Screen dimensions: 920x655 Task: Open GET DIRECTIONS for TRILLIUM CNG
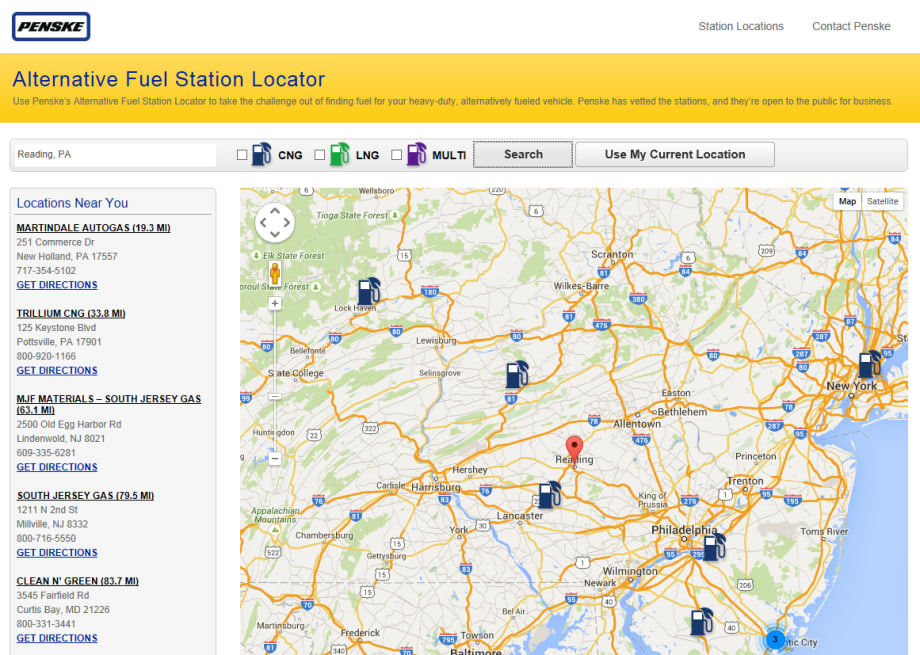coord(57,370)
